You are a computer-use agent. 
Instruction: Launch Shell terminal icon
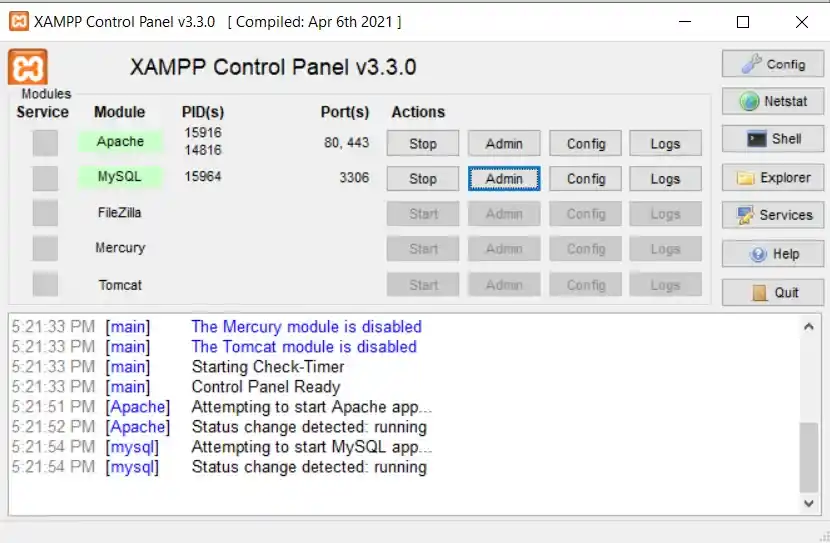[x=772, y=139]
